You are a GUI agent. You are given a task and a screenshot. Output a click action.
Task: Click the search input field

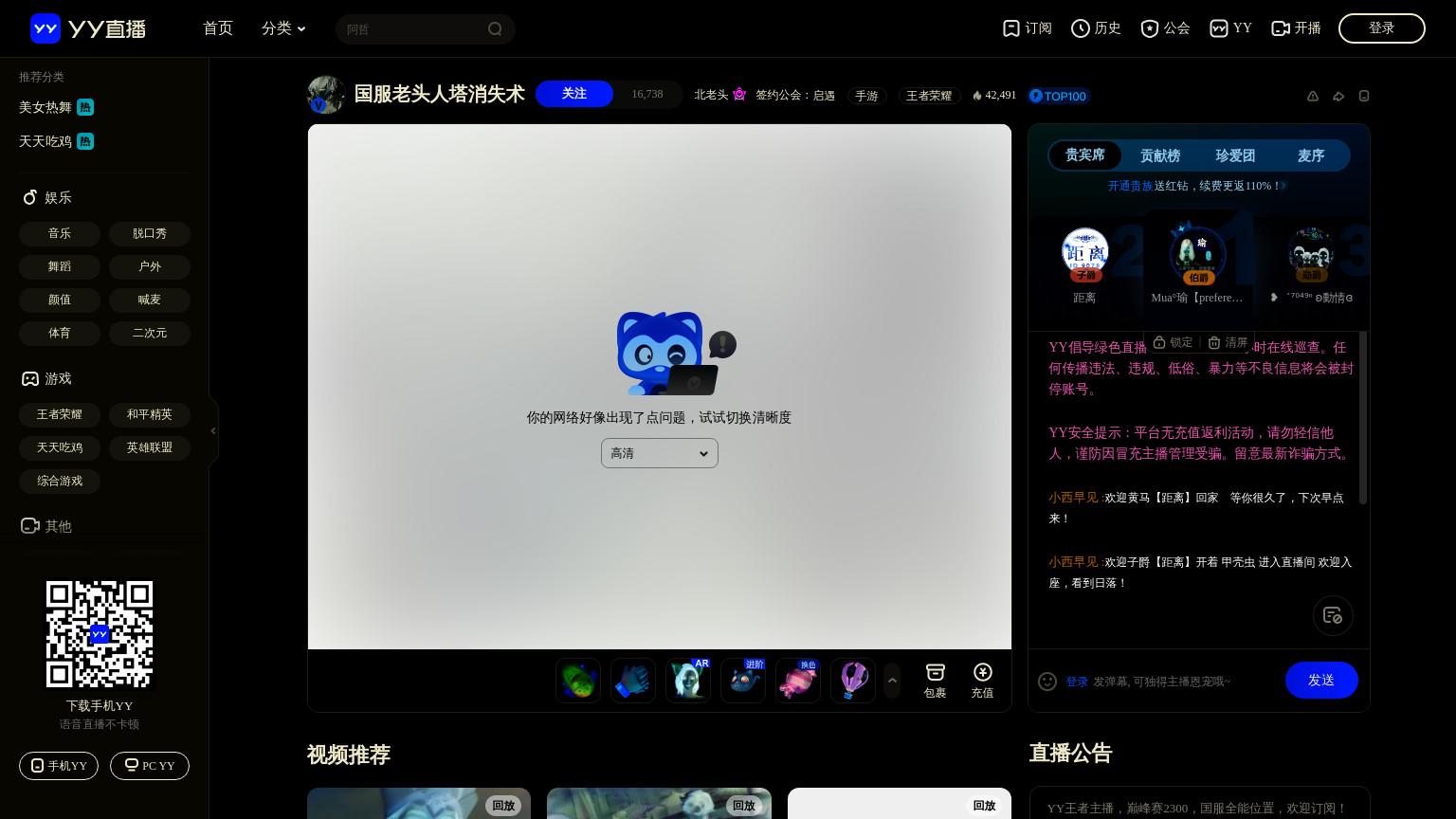[x=413, y=28]
